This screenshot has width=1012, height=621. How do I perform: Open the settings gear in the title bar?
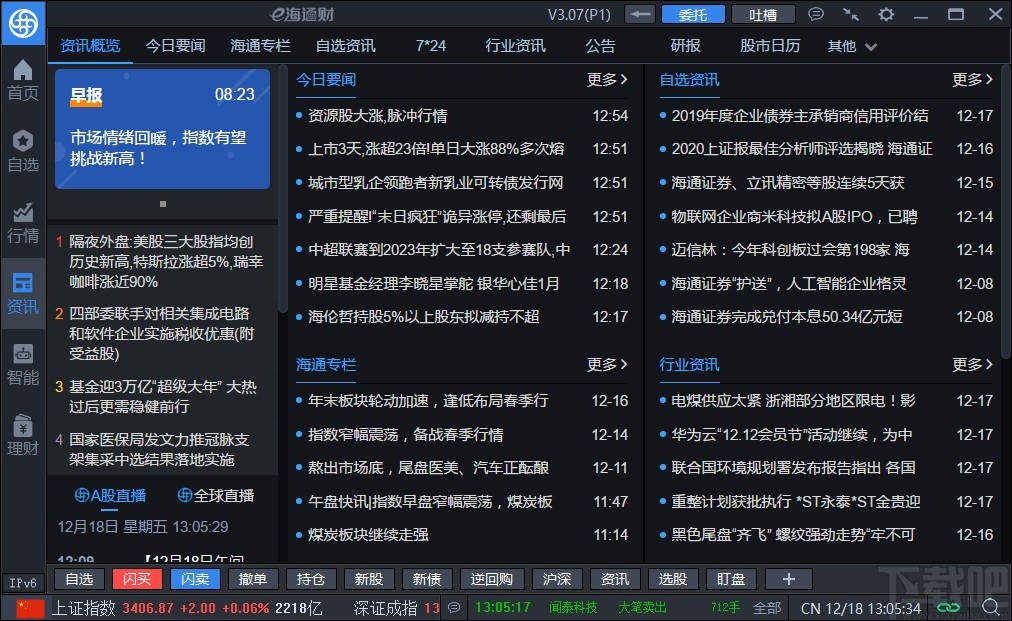coord(886,14)
